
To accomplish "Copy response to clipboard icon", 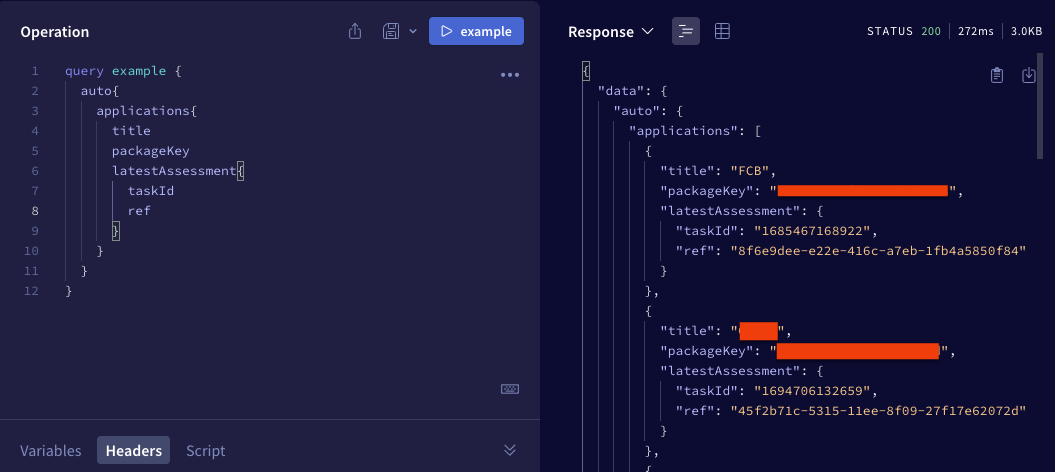I will click(x=996, y=75).
